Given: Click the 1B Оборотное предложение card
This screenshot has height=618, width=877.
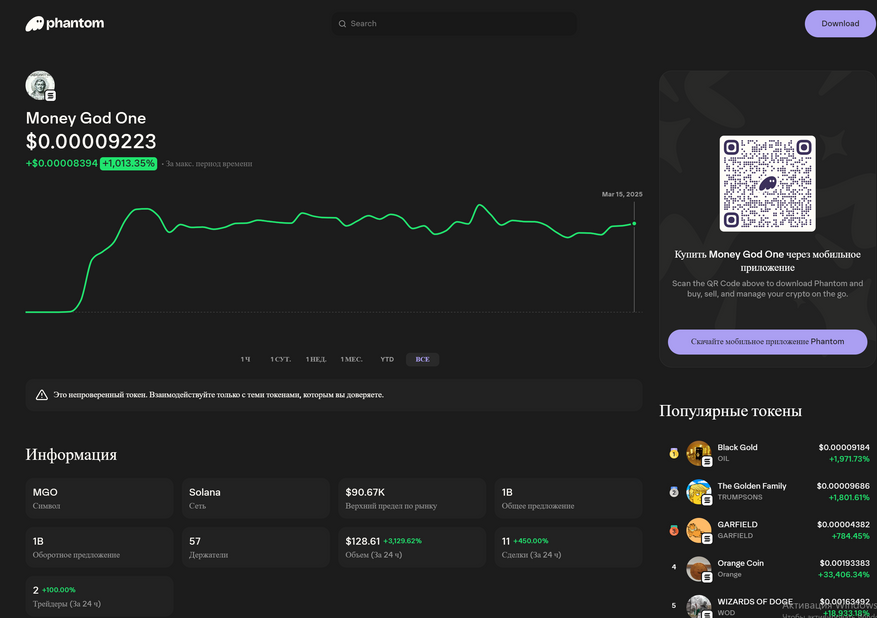Looking at the screenshot, I should (x=100, y=548).
